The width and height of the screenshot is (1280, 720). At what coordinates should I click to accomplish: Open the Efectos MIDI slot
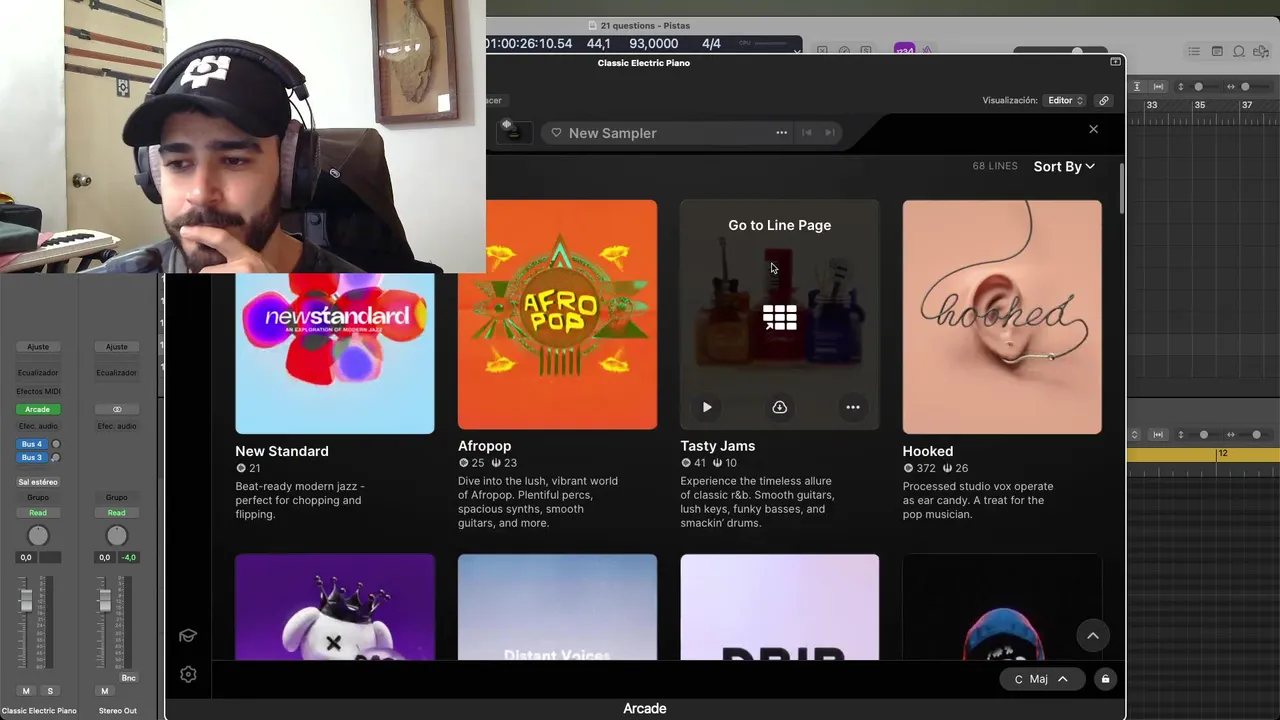[37, 391]
